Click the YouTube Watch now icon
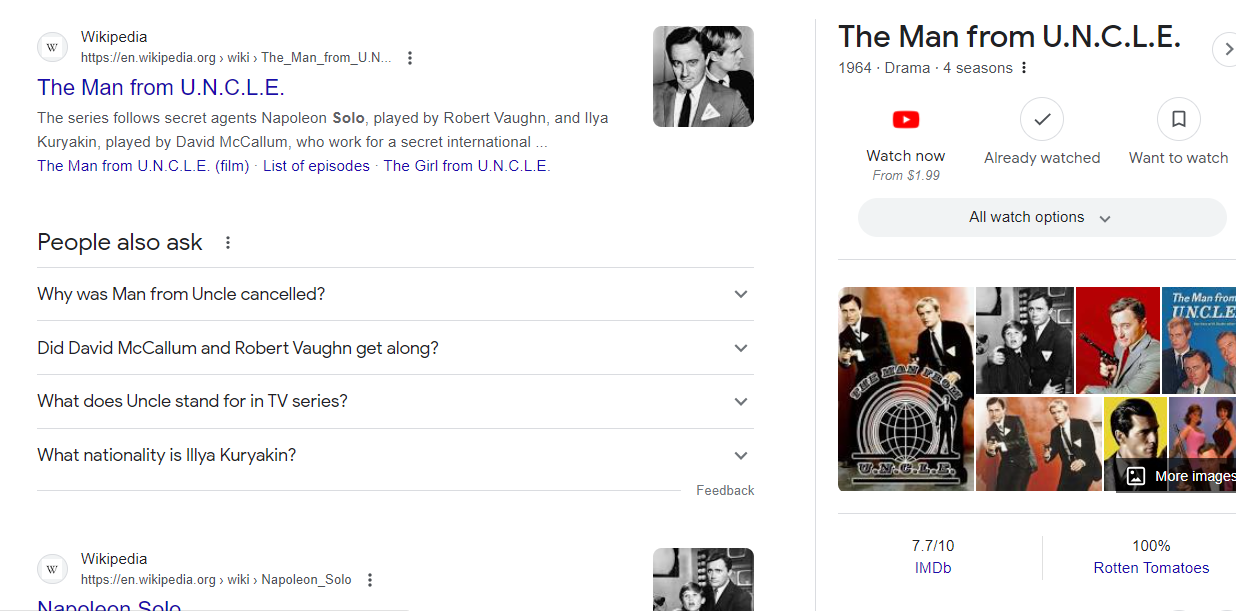 (x=906, y=120)
